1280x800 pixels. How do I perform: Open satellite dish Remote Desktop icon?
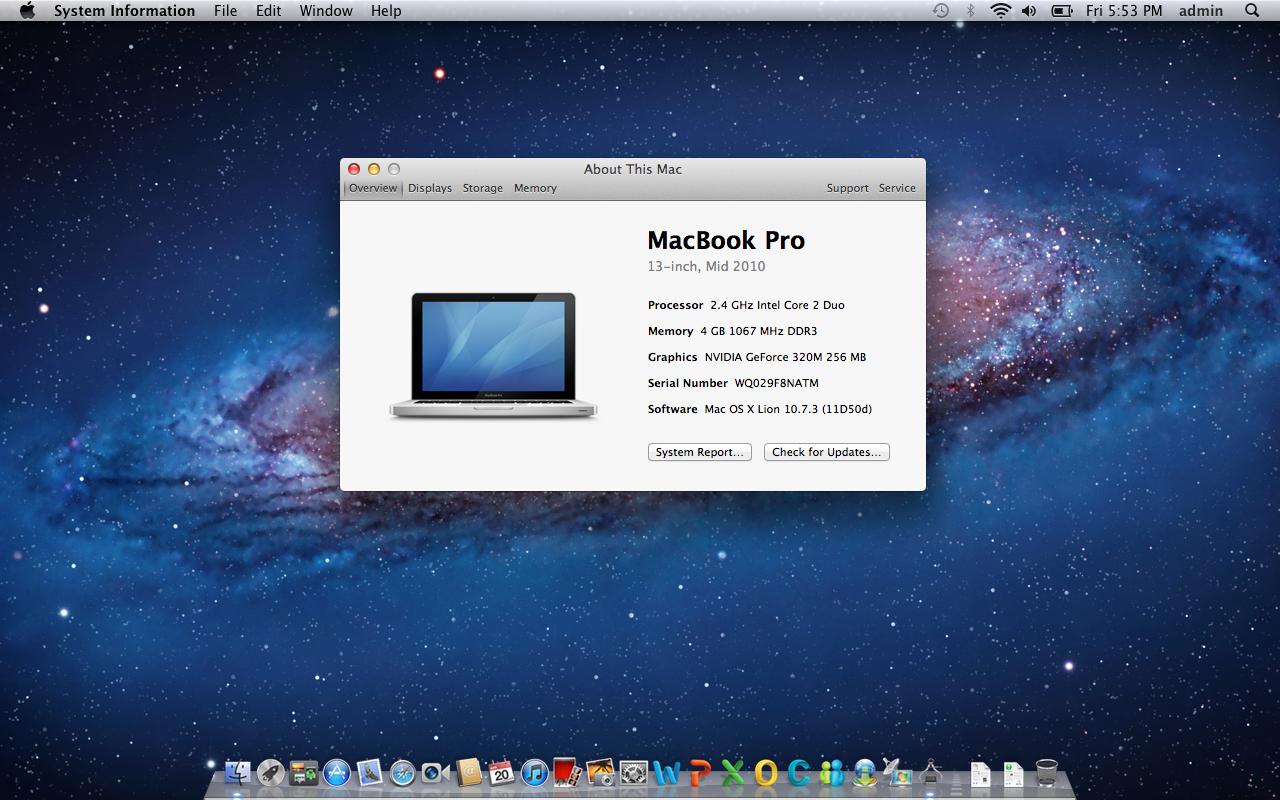[897, 773]
